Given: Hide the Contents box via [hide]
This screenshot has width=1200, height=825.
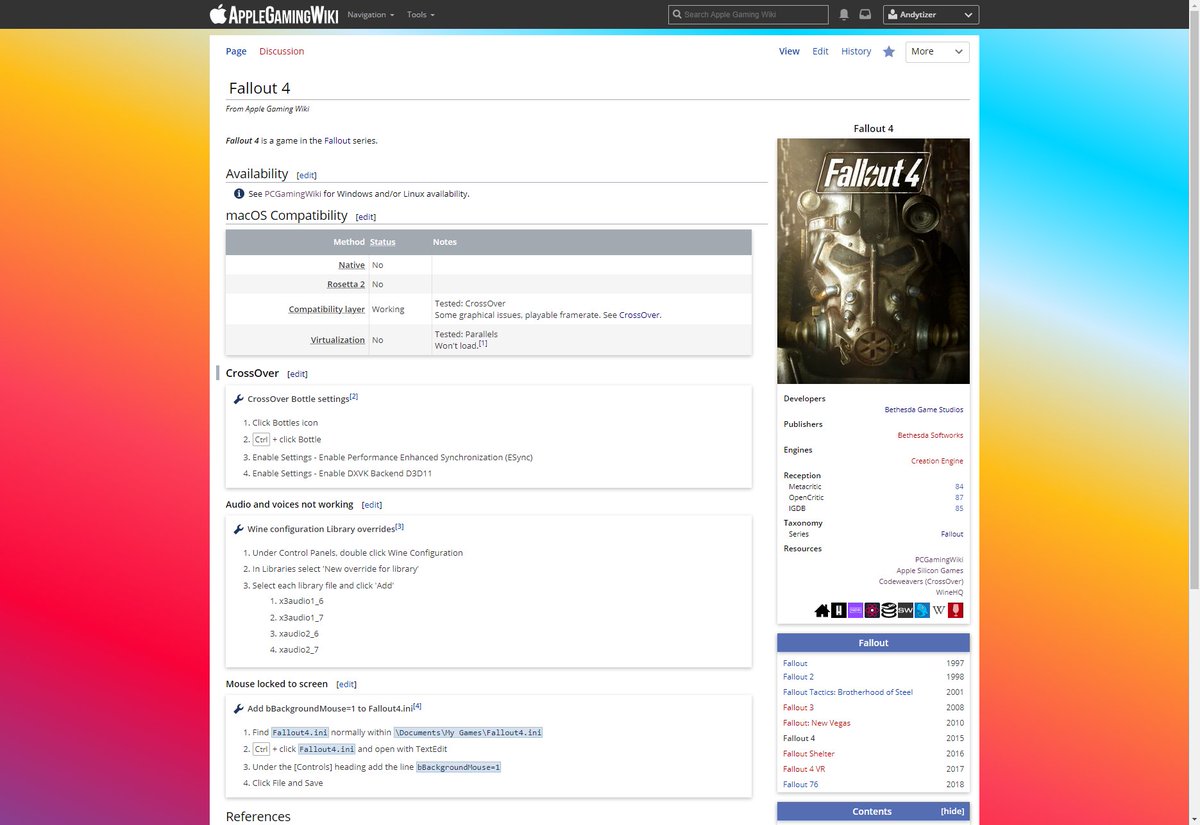Looking at the screenshot, I should pos(952,812).
